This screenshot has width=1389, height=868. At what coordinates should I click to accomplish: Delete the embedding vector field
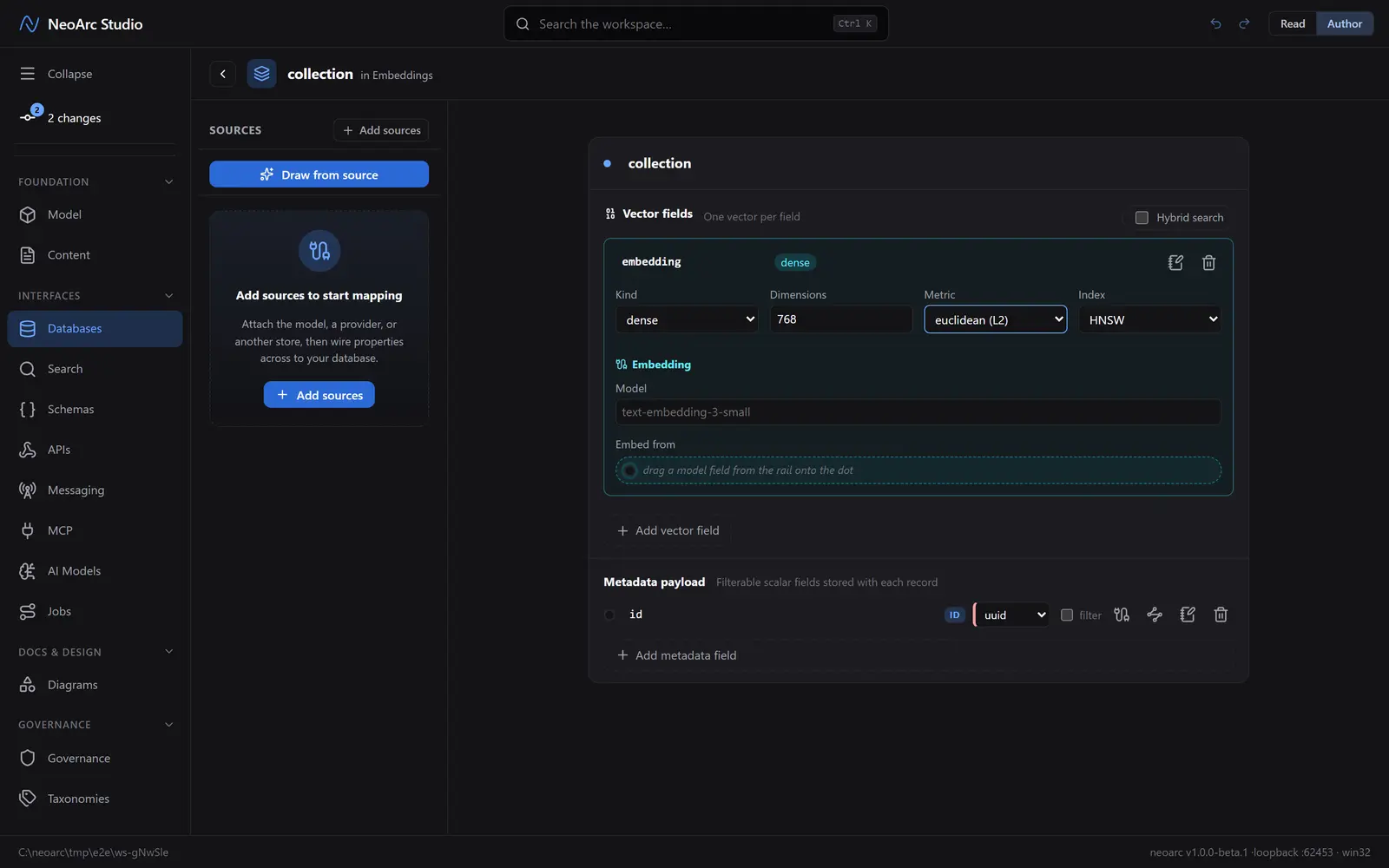click(1208, 262)
